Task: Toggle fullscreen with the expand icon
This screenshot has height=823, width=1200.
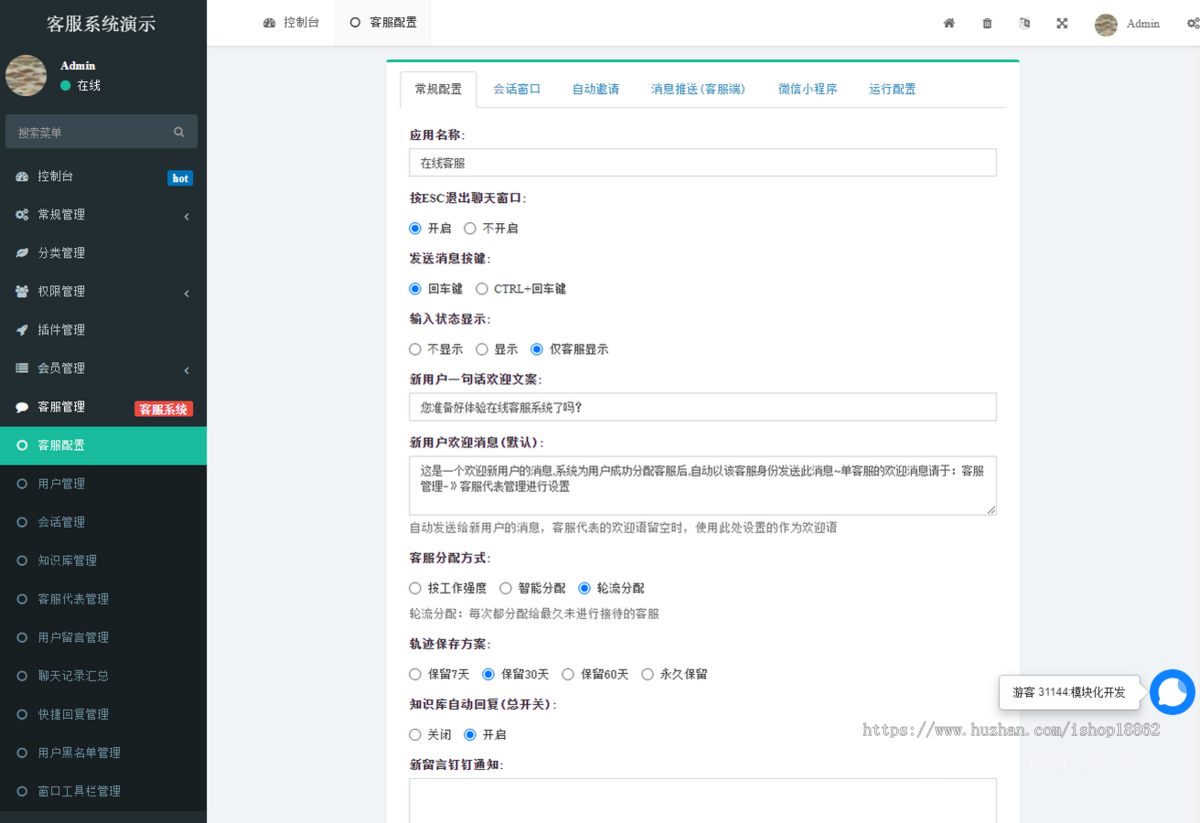Action: pos(1061,23)
